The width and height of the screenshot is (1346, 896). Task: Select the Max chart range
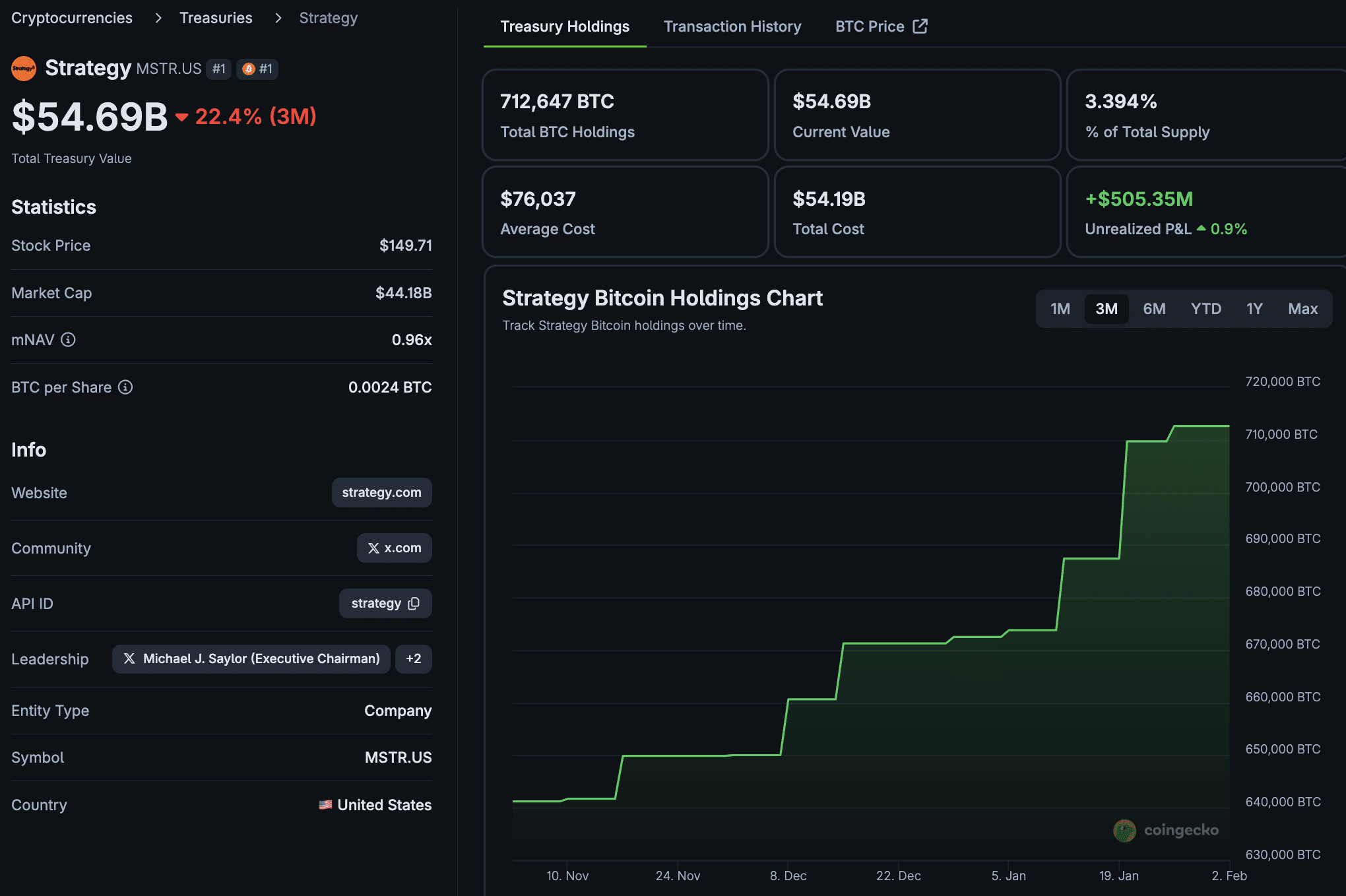(1303, 309)
